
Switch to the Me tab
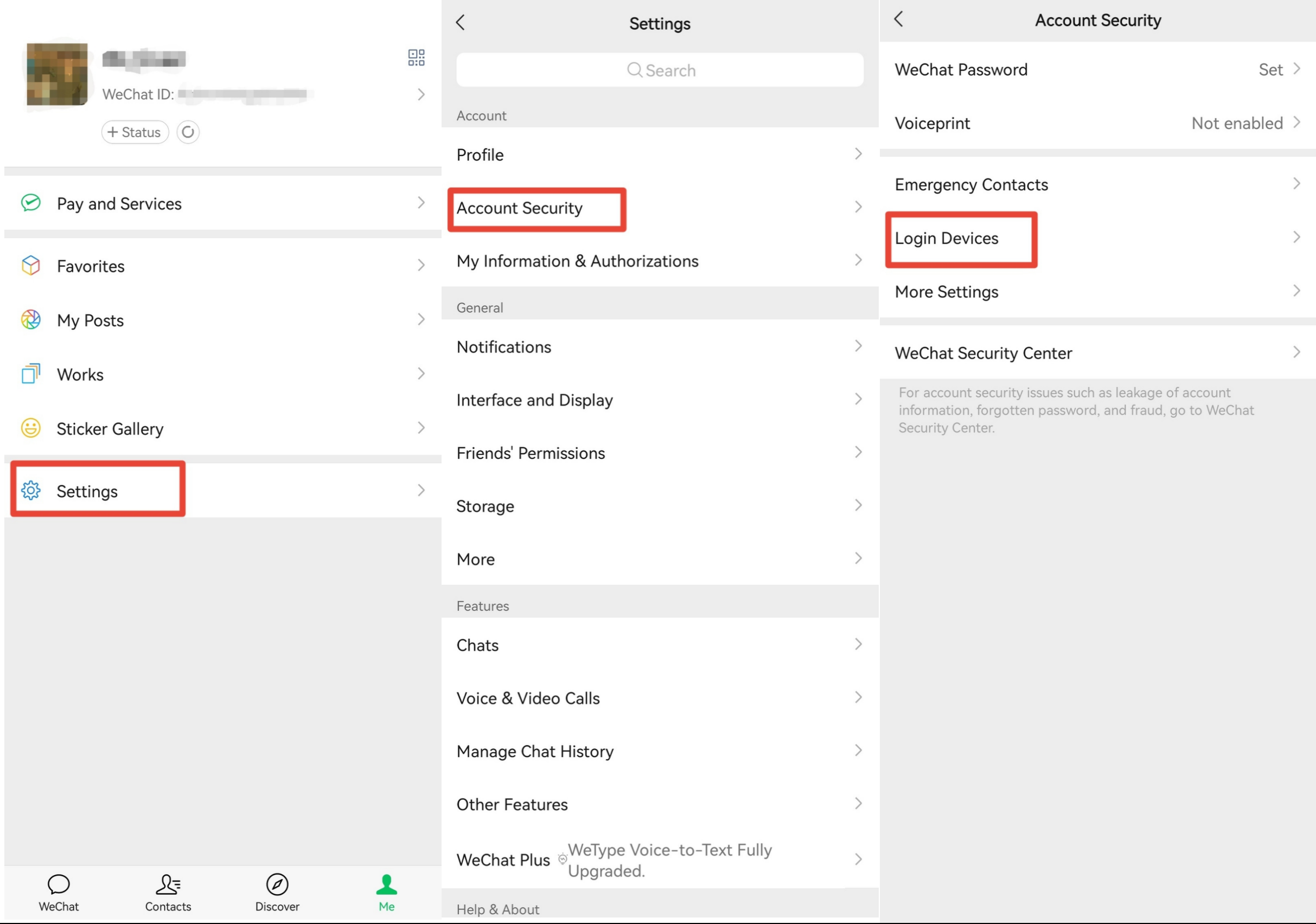click(387, 893)
